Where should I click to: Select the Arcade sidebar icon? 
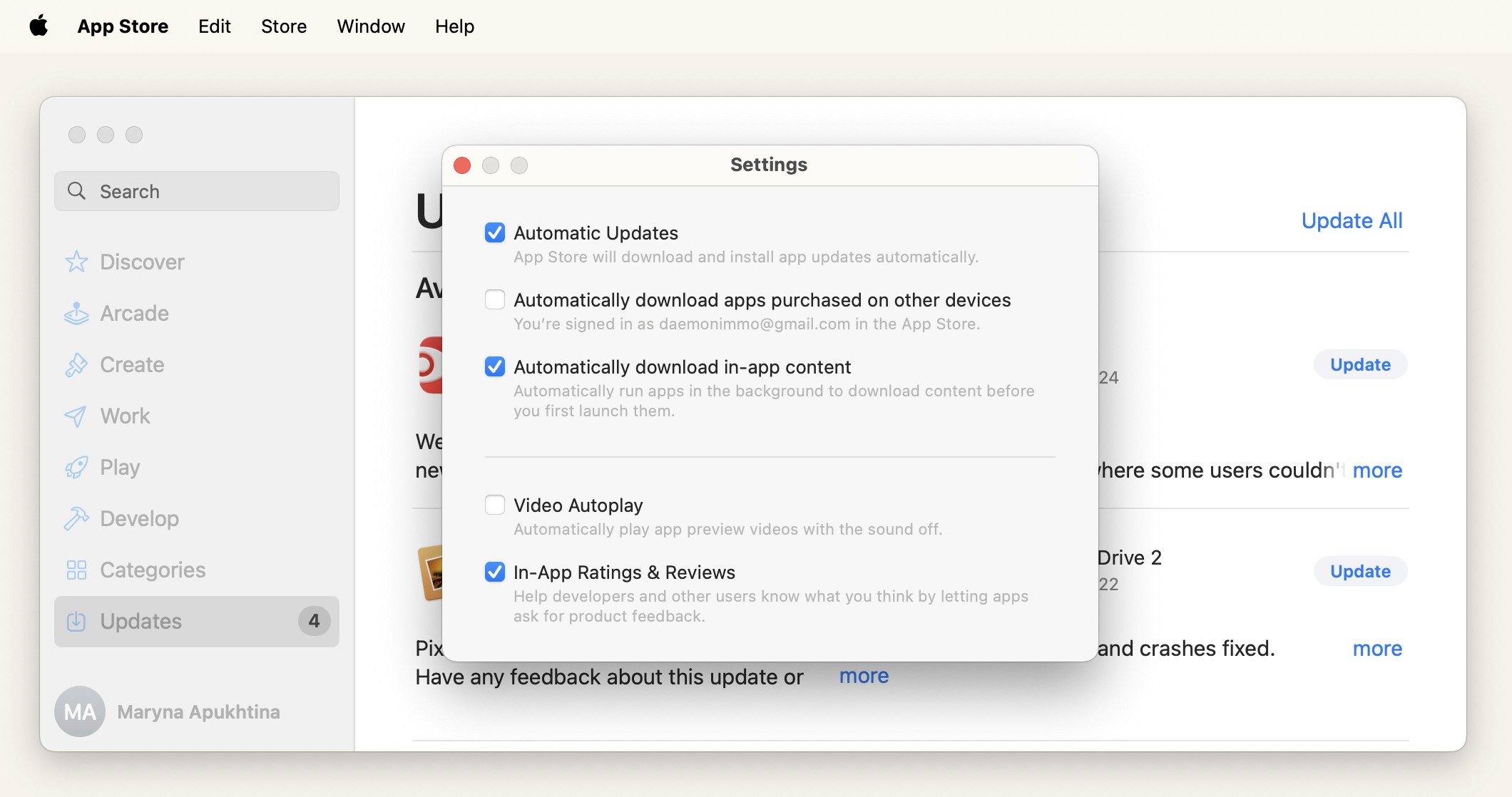click(x=76, y=312)
